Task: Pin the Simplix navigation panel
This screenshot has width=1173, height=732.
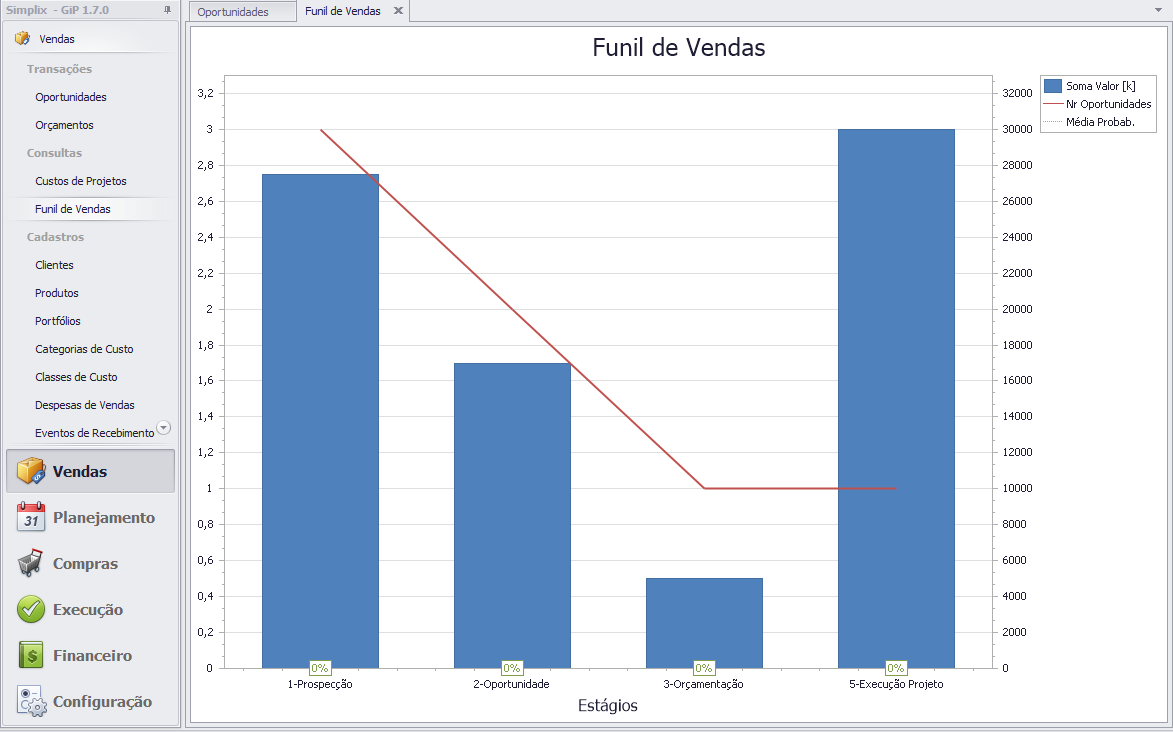Action: point(167,10)
